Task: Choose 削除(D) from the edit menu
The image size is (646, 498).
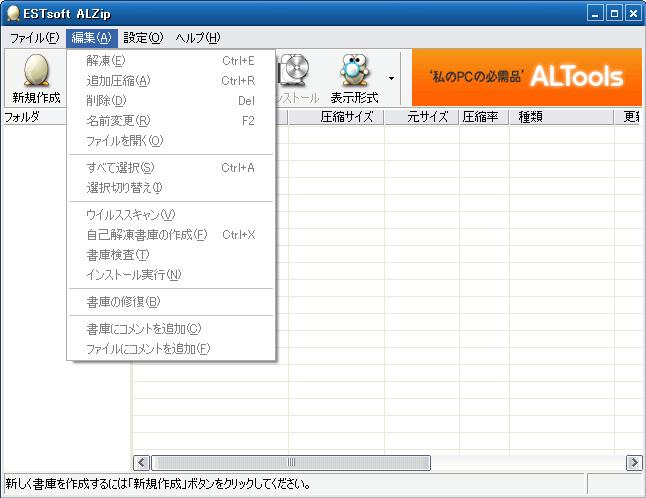Action: [171, 101]
